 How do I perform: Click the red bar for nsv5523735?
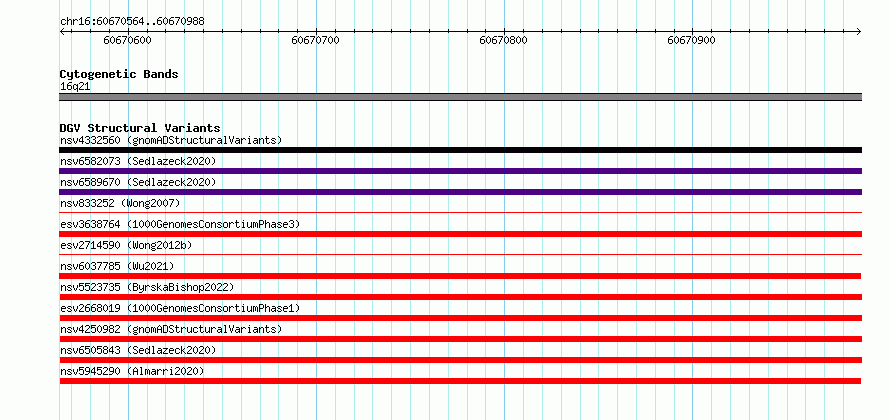460,297
